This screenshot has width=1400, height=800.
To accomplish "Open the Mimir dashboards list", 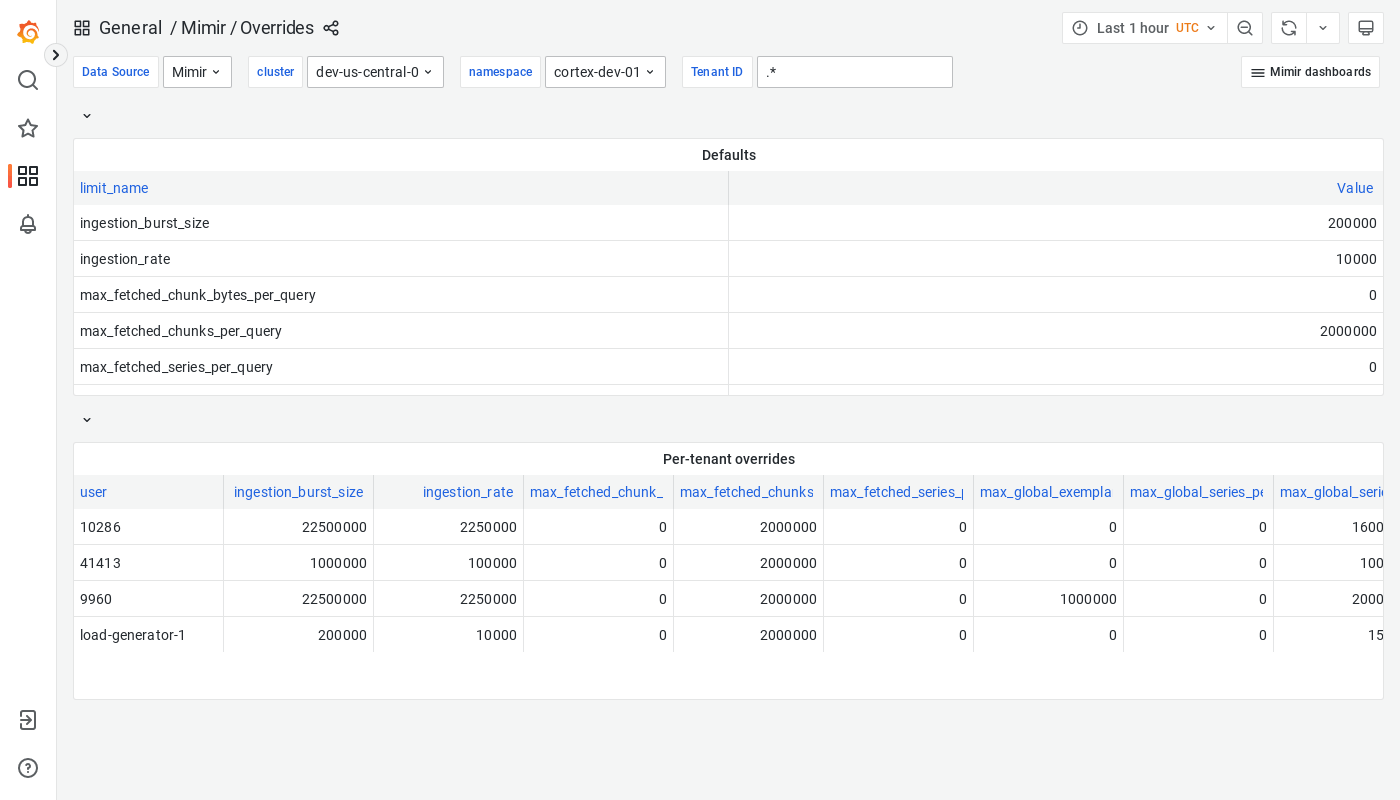I will pos(1310,71).
